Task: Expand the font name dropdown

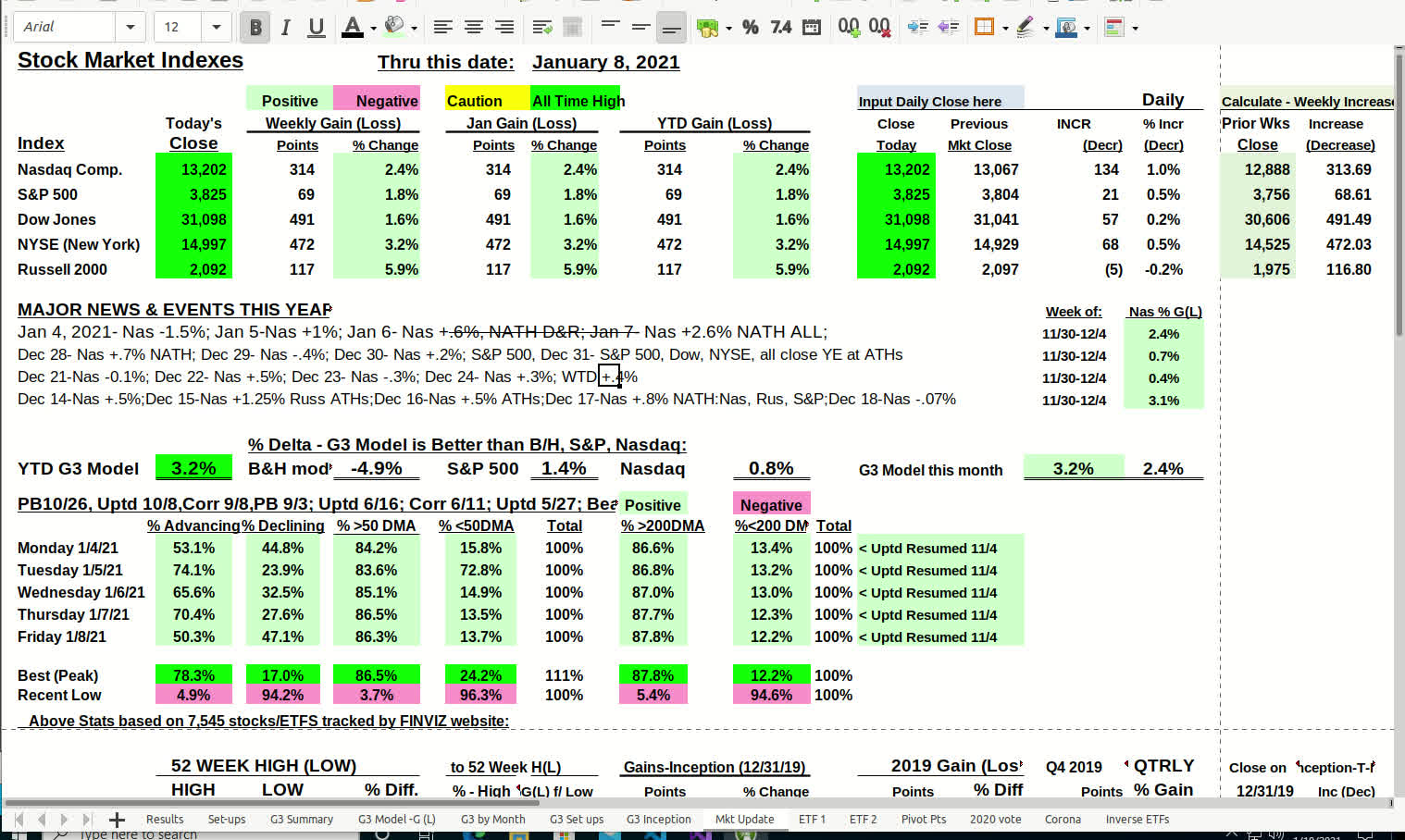Action: (130, 27)
